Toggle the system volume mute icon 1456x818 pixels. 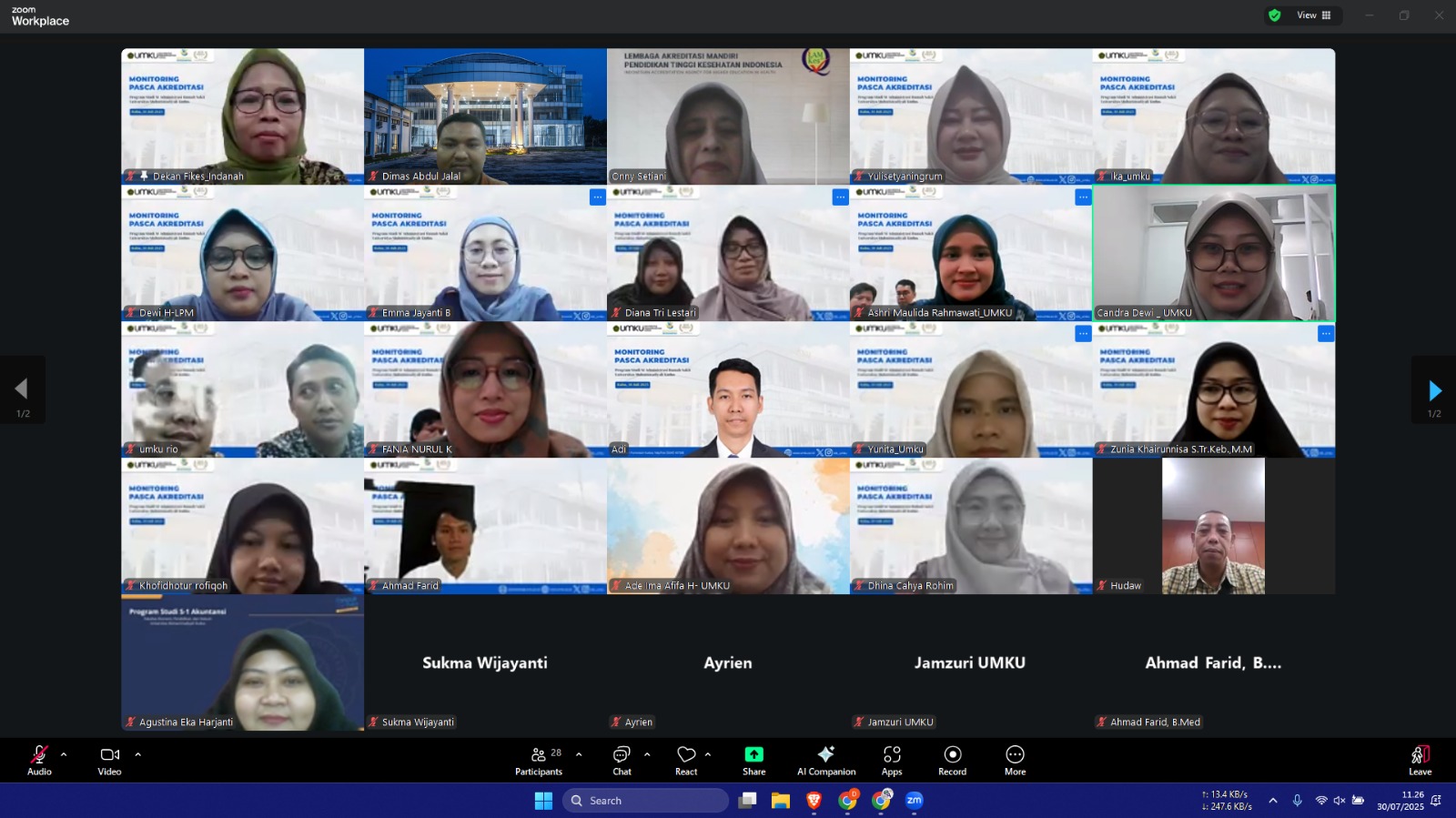1339,801
